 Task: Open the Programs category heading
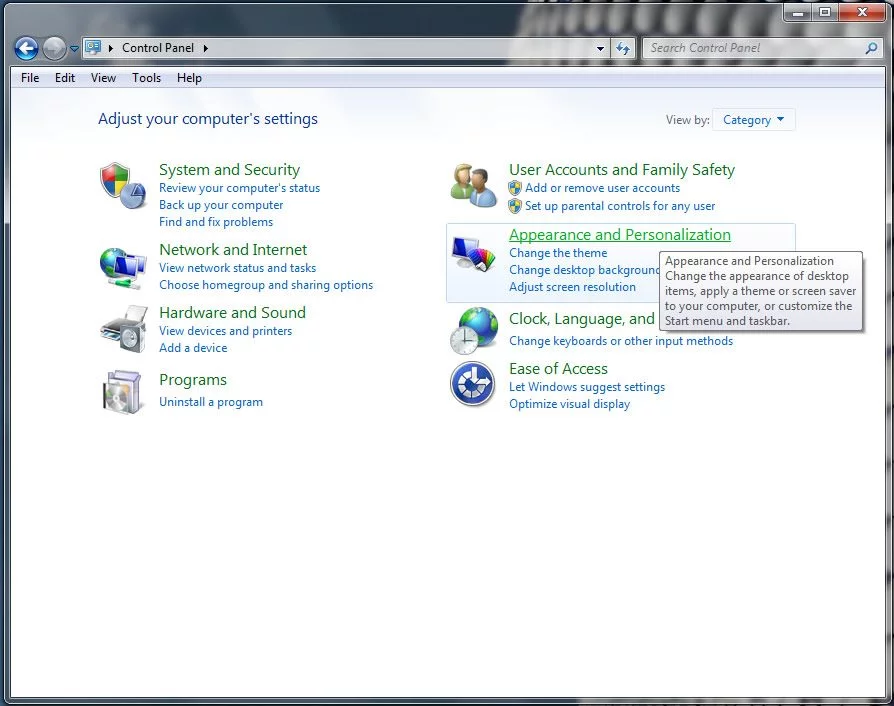193,380
